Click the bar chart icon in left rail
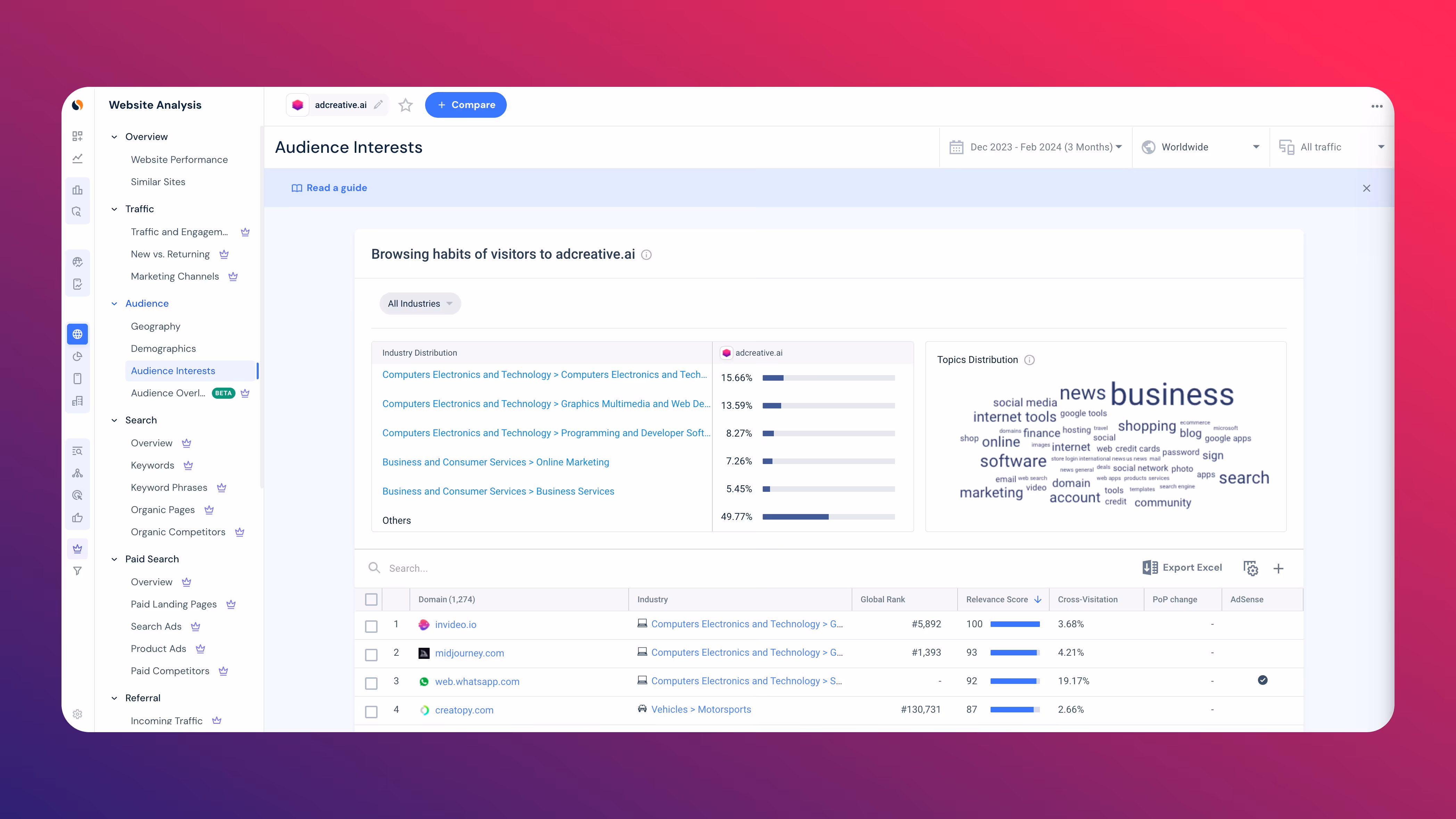Viewport: 1456px width, 819px height. [x=77, y=190]
